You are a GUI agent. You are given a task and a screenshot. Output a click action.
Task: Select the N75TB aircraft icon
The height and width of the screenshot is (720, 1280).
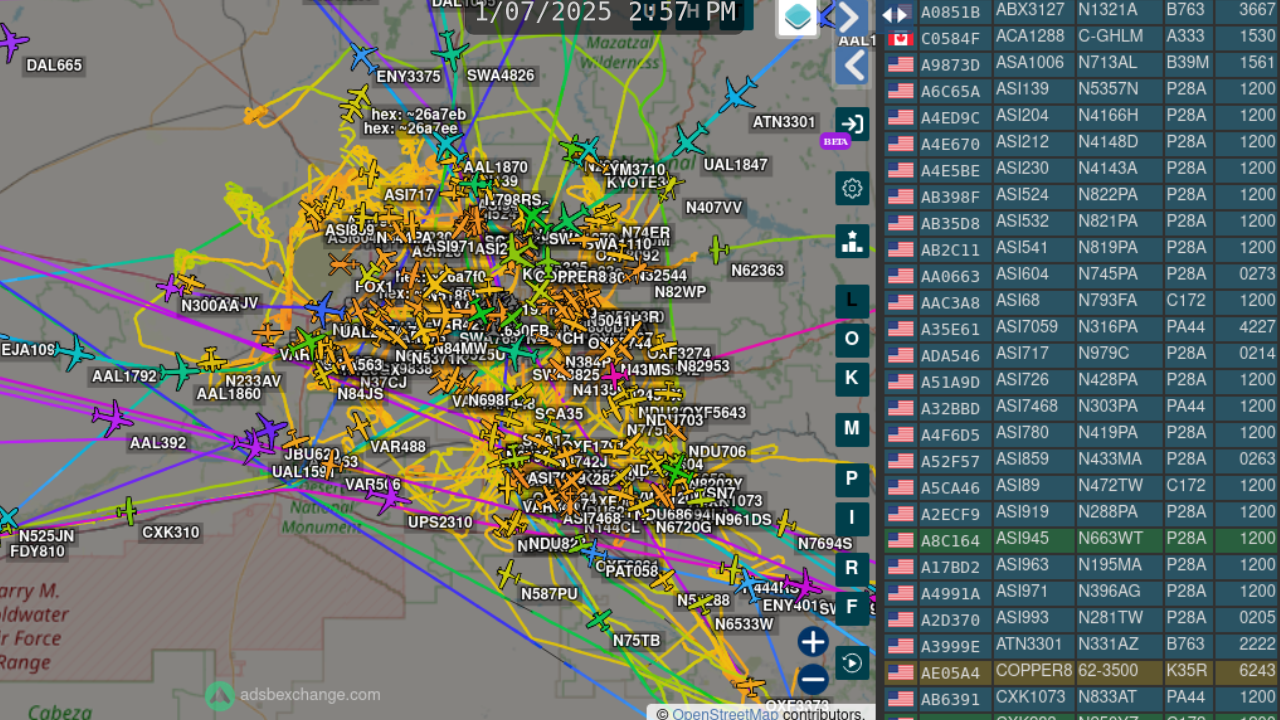[600, 620]
